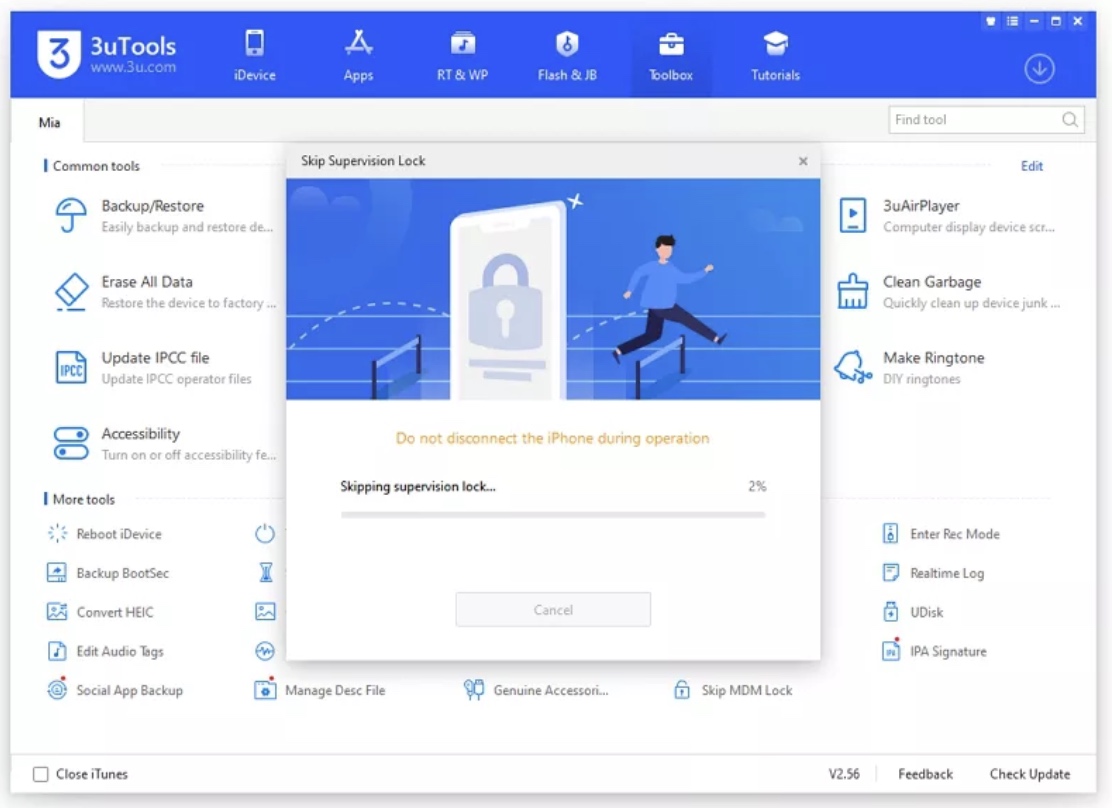Image resolution: width=1112 pixels, height=808 pixels.
Task: Open the UDisk icon
Action: (891, 611)
